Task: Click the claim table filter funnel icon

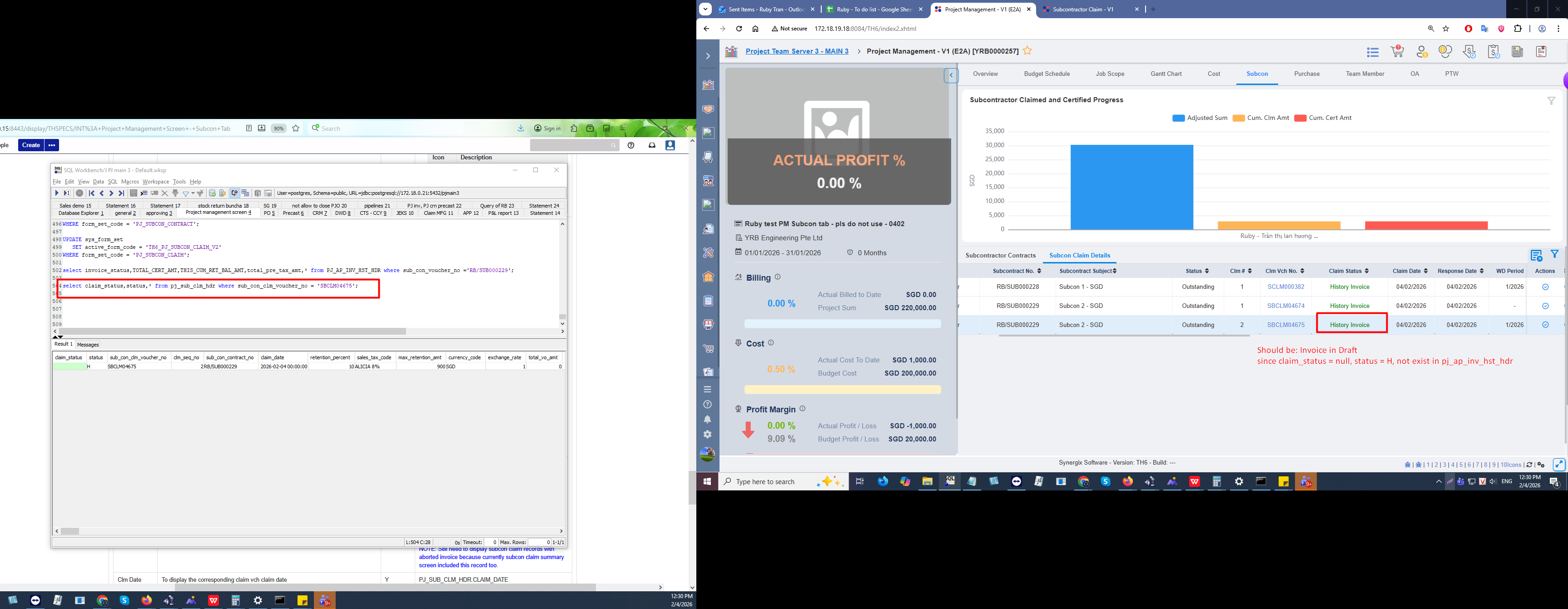Action: pyautogui.click(x=1555, y=254)
